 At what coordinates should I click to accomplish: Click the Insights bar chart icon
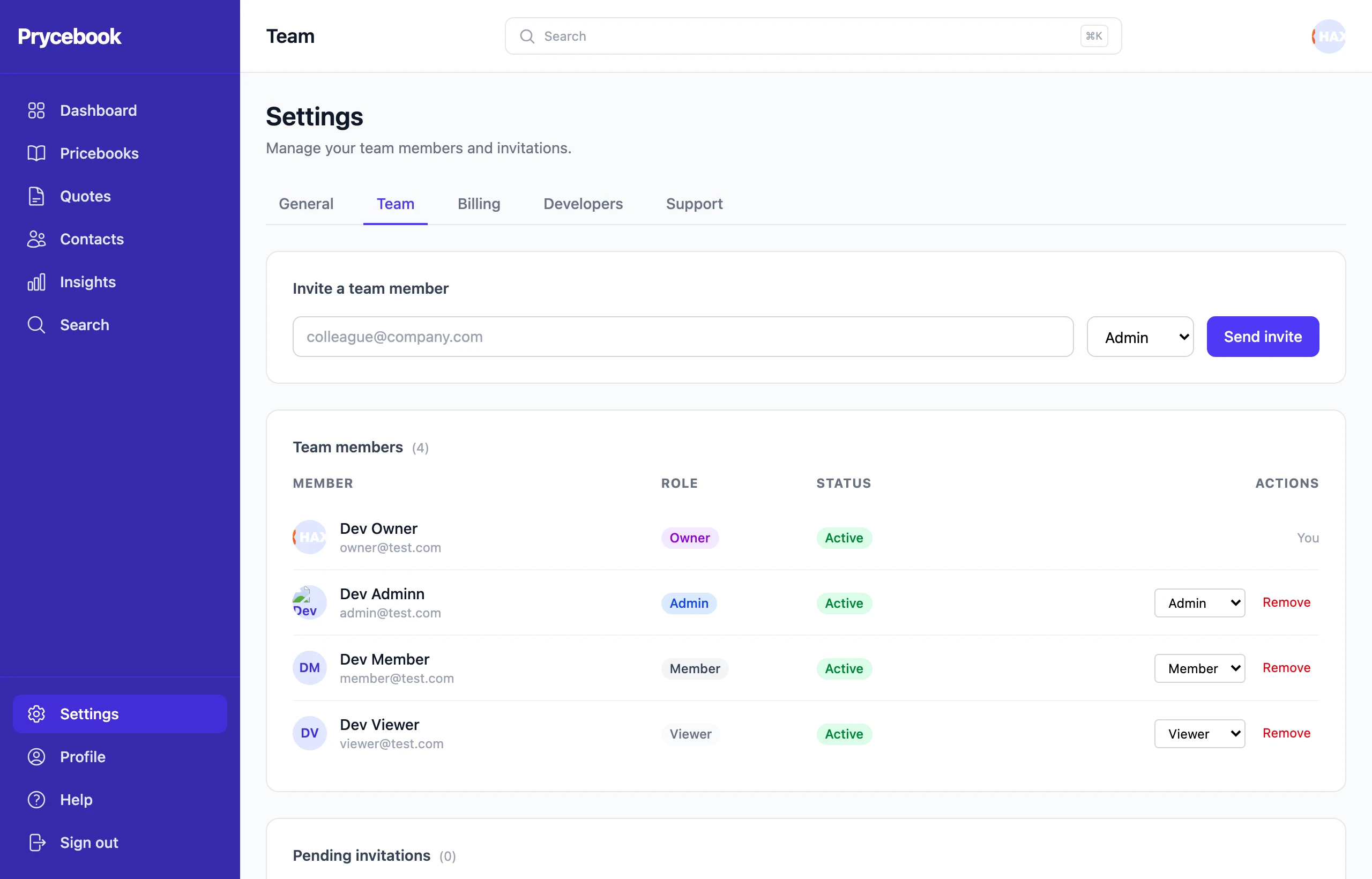pos(36,281)
